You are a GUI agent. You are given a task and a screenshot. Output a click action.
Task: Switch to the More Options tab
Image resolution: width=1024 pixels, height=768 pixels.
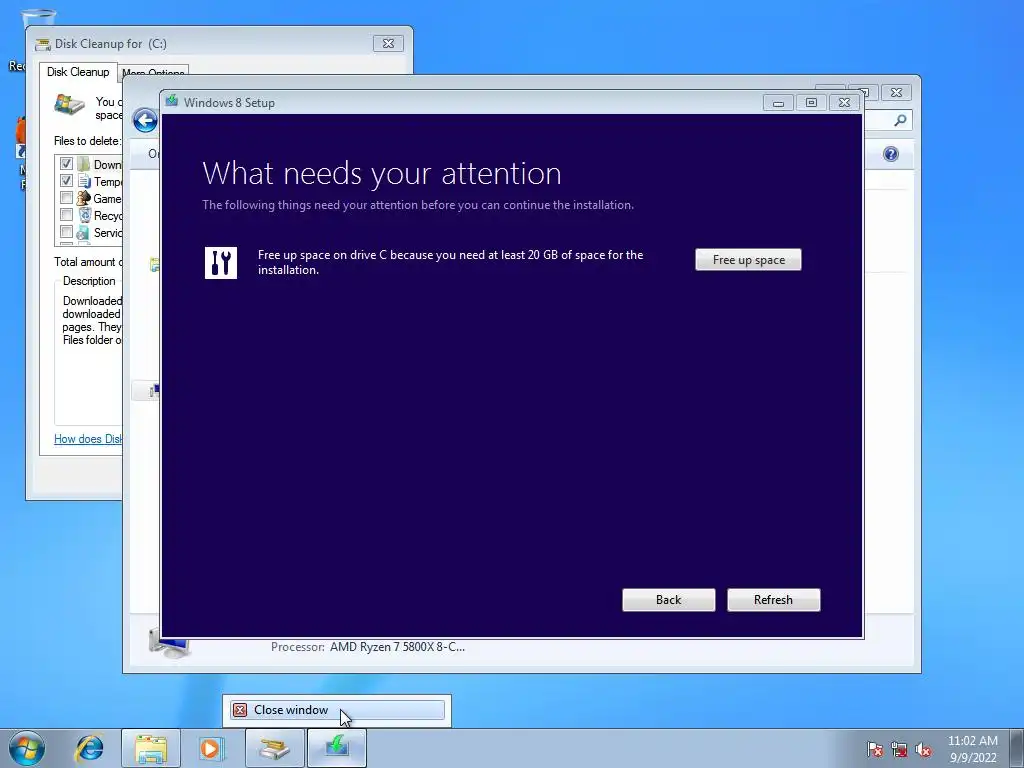[153, 73]
